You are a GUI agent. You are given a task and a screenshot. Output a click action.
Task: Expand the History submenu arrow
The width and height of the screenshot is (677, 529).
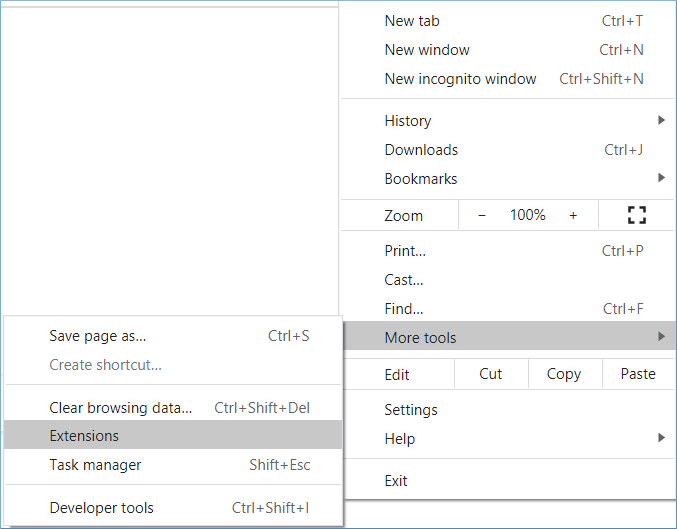(x=661, y=120)
